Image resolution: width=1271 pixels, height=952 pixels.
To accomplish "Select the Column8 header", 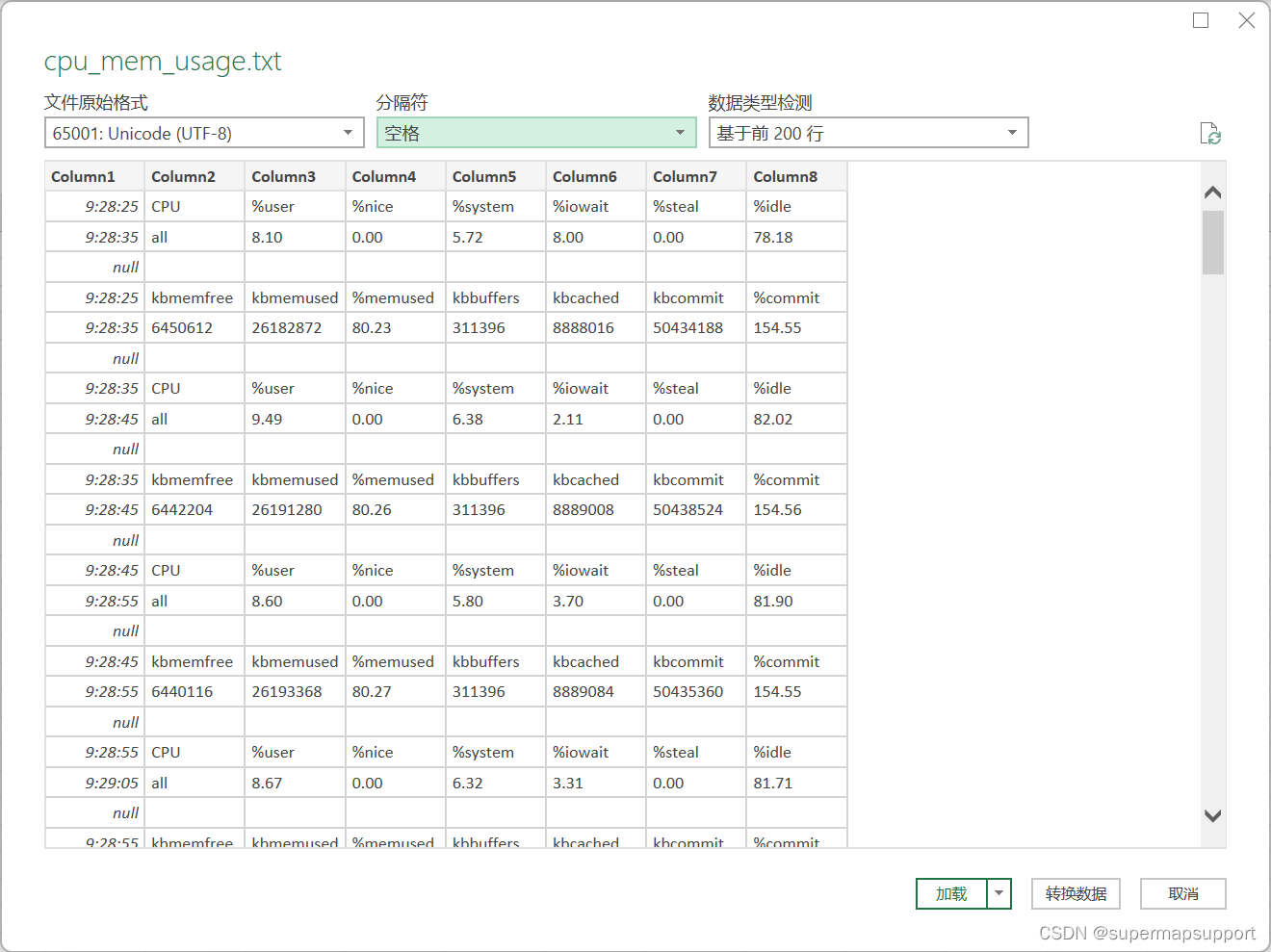I will (796, 176).
